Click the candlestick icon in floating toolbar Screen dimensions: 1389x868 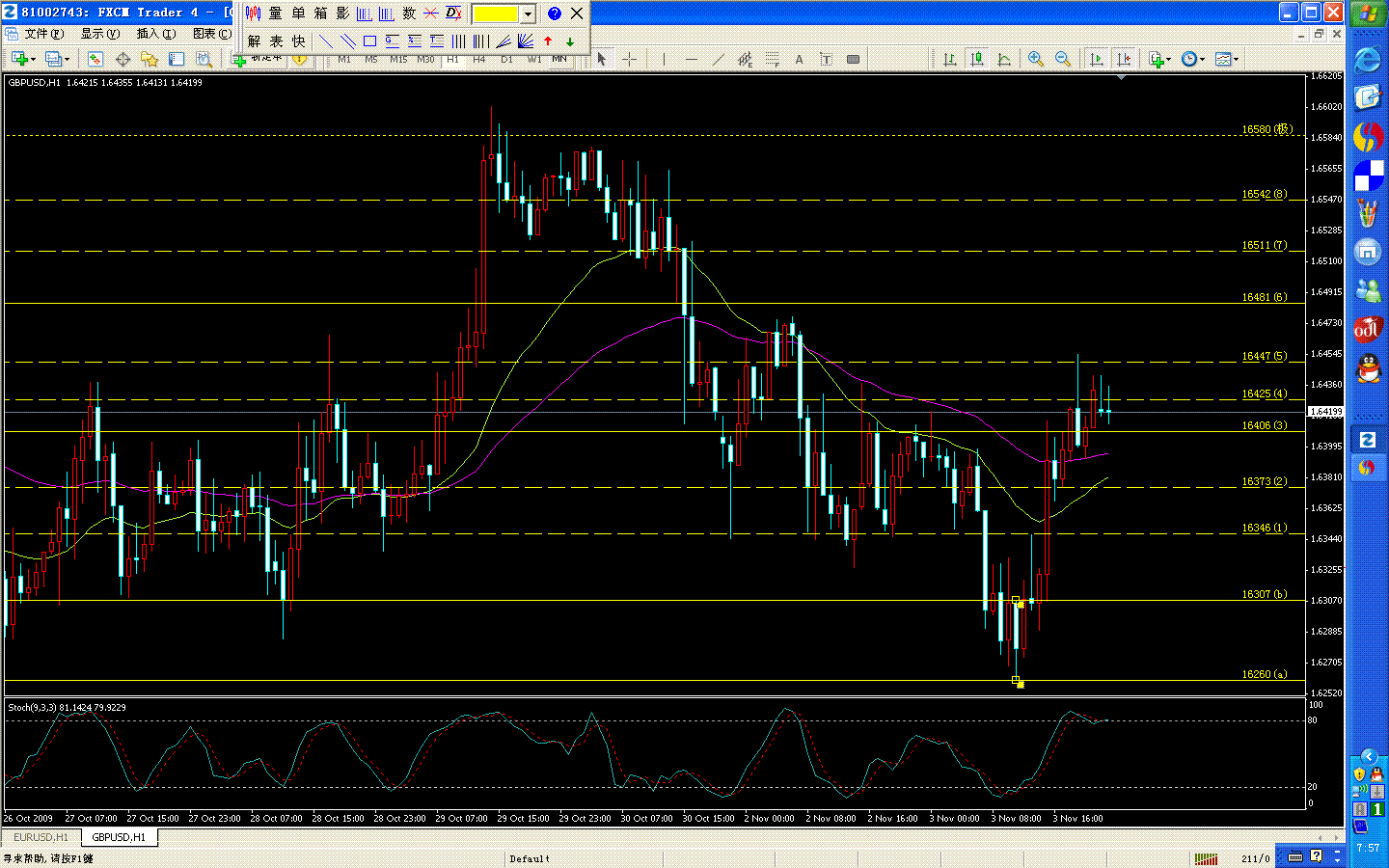tap(253, 14)
